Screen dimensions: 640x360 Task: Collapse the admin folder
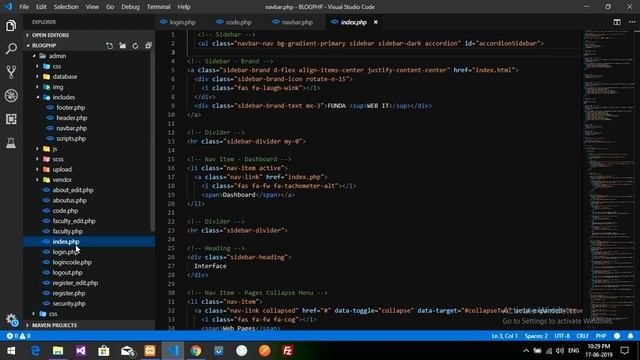57,56
